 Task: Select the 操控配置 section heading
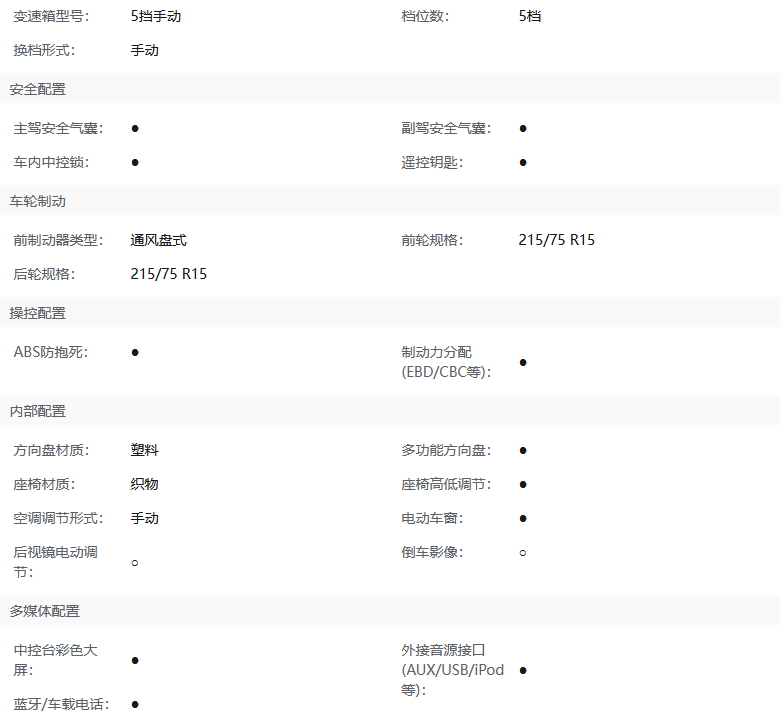tap(38, 313)
